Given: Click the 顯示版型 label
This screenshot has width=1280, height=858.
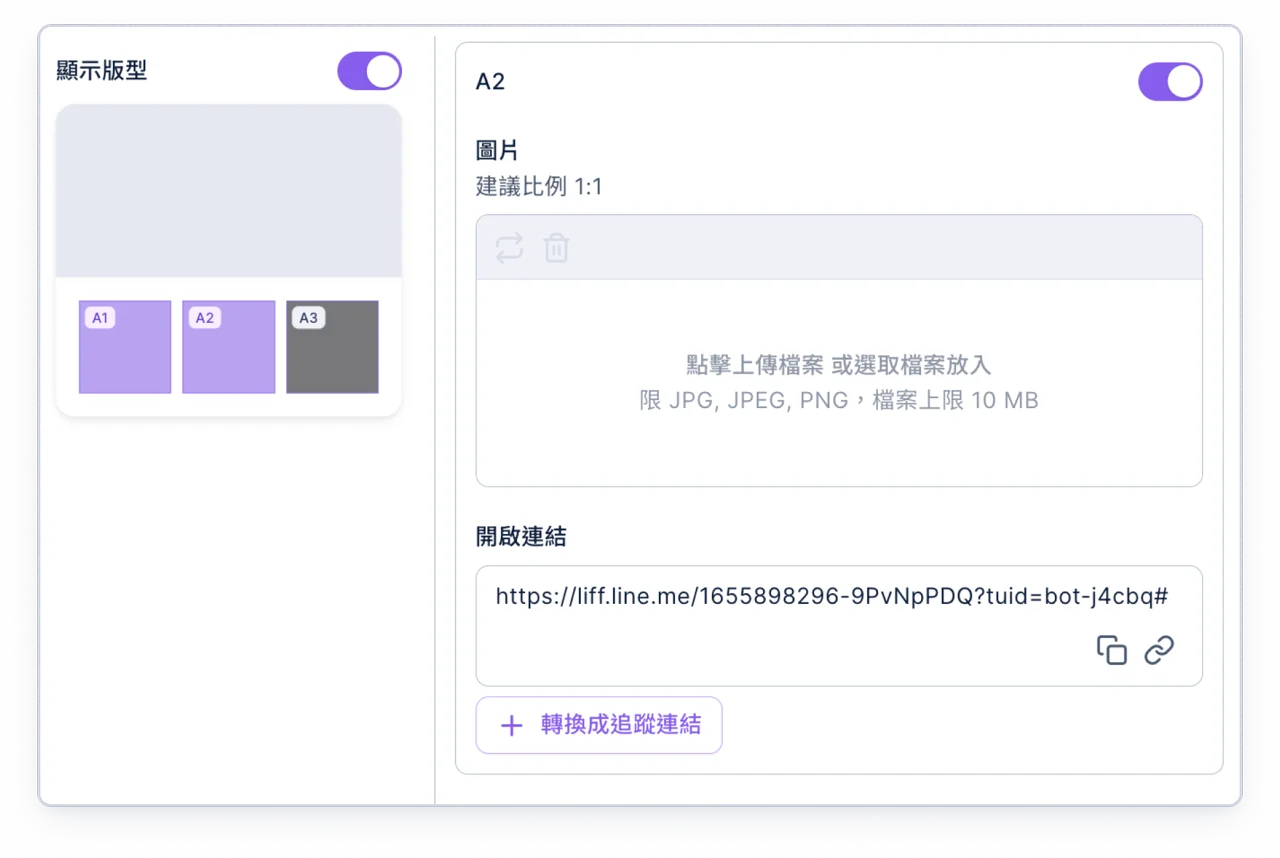Looking at the screenshot, I should click(x=102, y=71).
